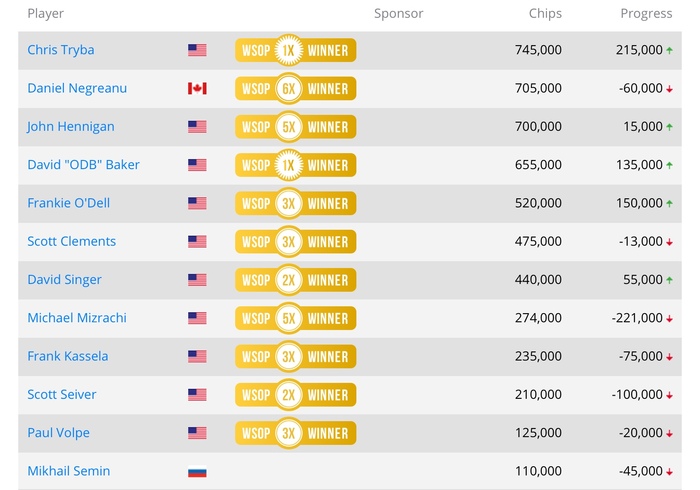Screen dimensions: 700x490
Task: Open Scott Seiver's player page
Action: (x=62, y=394)
